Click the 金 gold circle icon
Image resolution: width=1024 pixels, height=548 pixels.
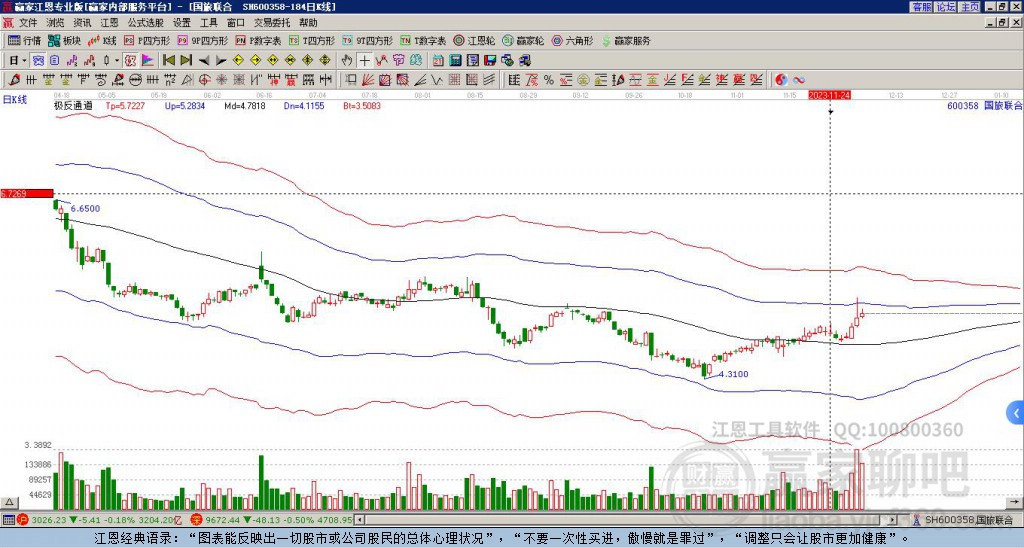click(x=583, y=80)
